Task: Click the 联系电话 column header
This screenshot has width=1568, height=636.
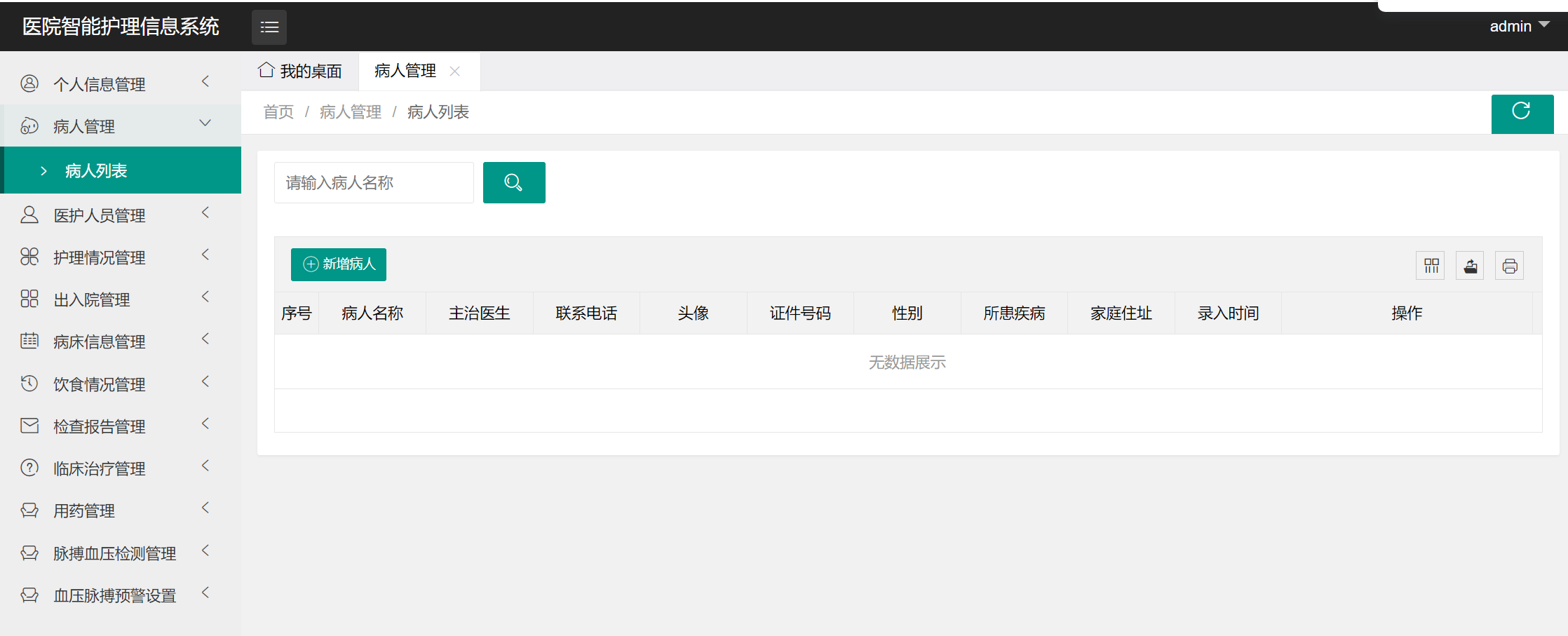Action: coord(586,313)
